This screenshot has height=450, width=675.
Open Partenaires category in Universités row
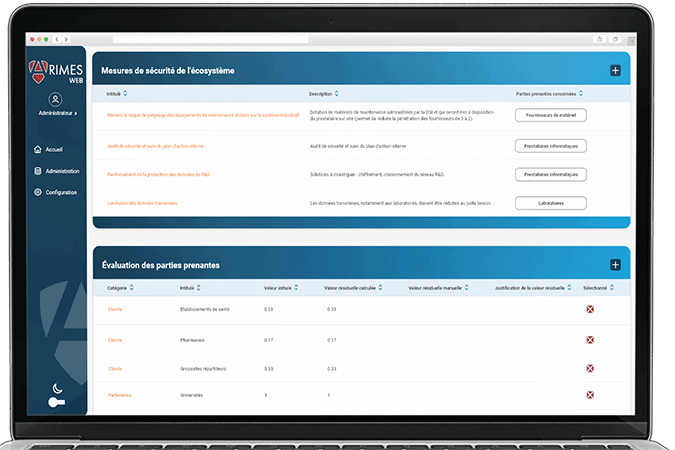click(119, 395)
